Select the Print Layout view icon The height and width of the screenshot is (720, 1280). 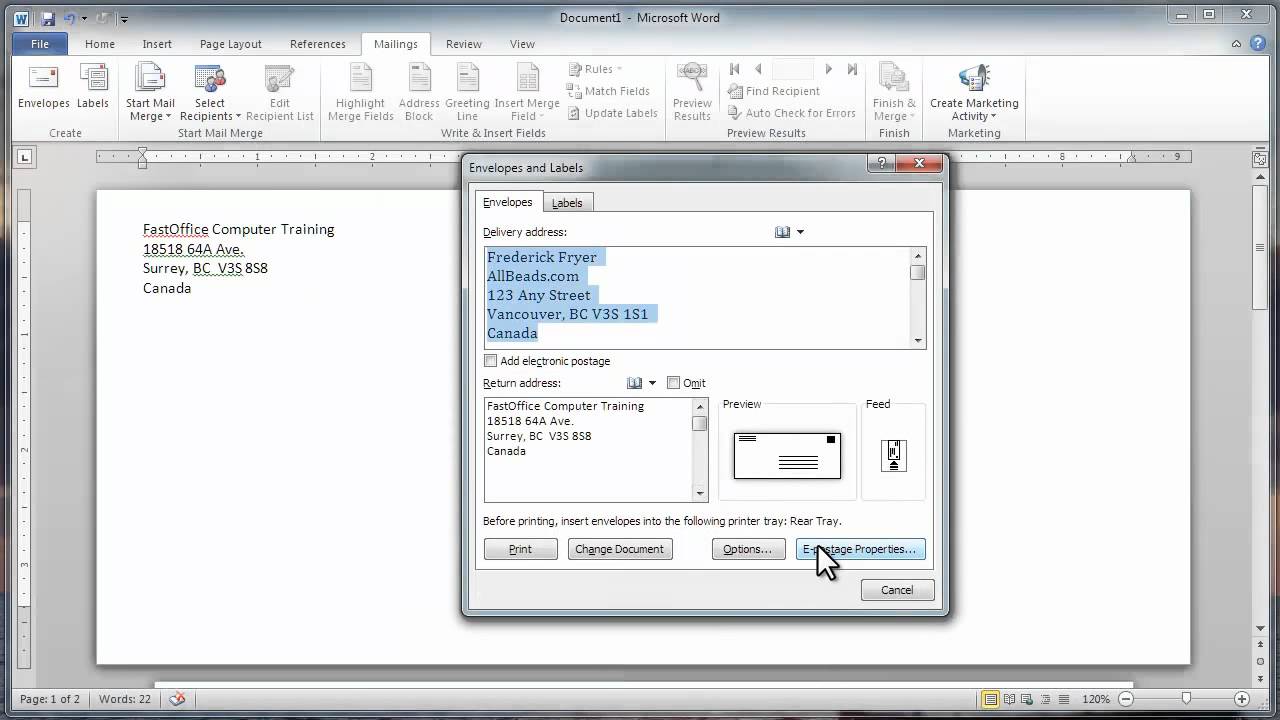point(991,699)
